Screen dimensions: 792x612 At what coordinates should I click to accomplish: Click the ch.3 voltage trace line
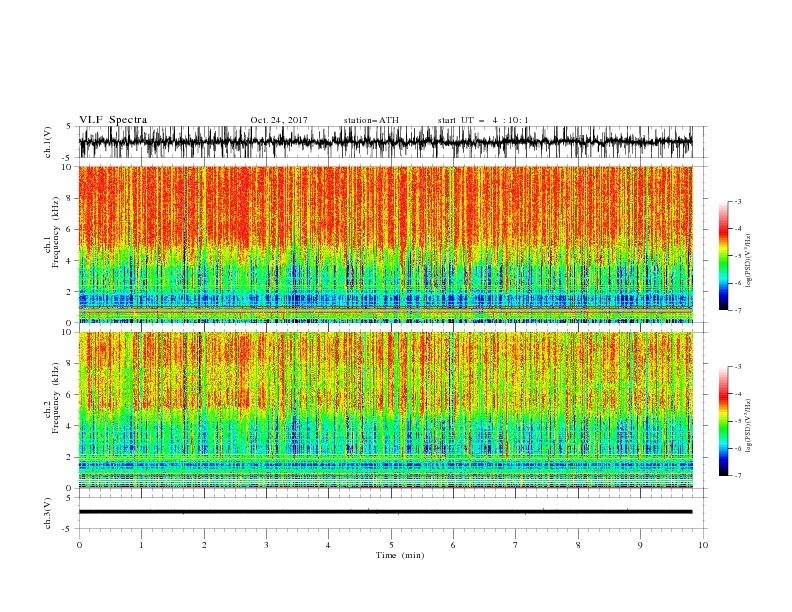tap(385, 512)
